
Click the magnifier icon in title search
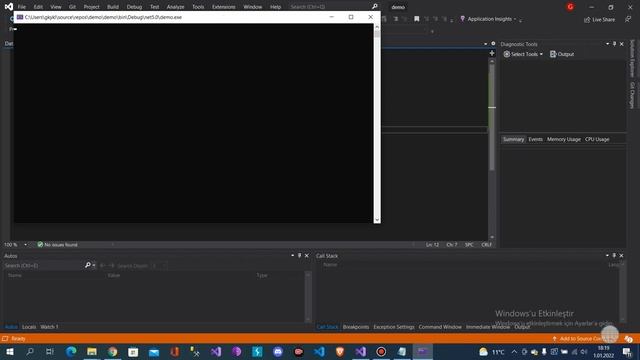coord(374,7)
